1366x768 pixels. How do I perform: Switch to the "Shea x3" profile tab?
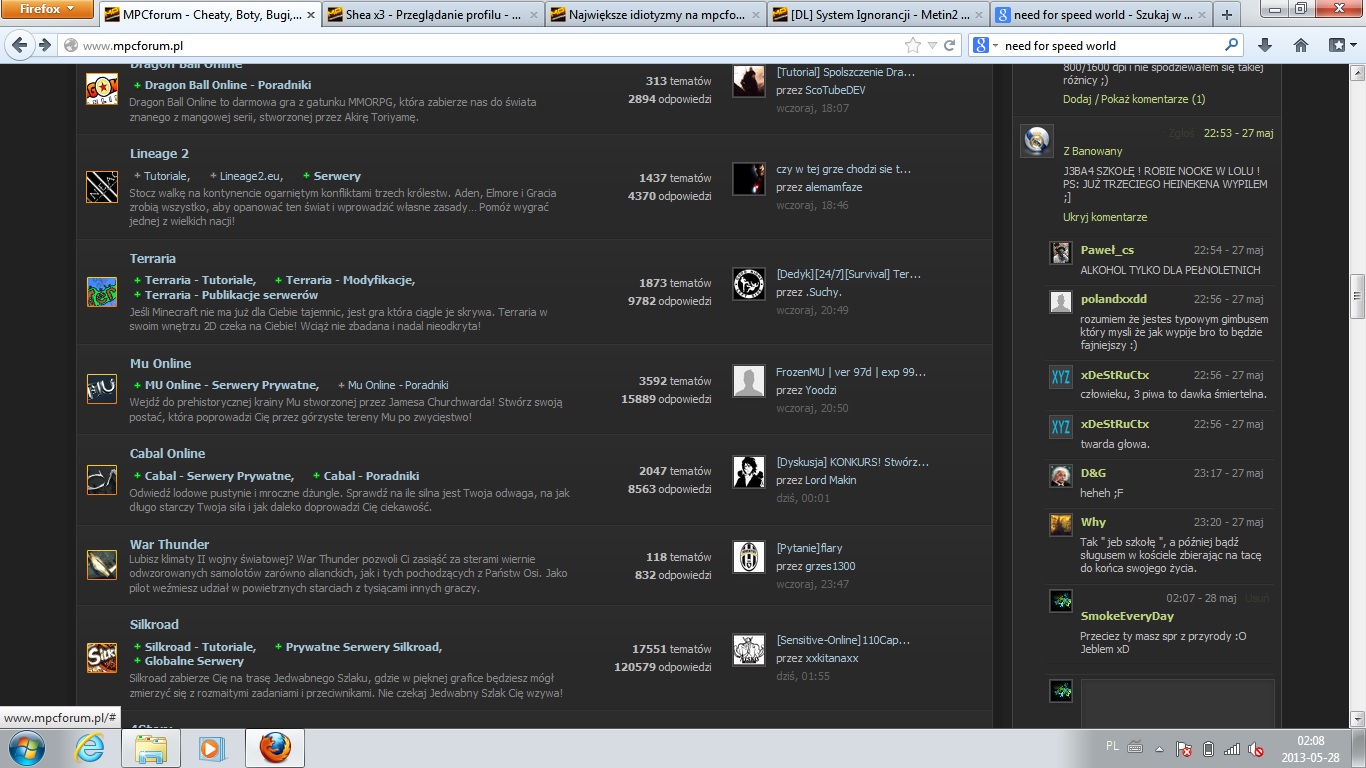click(x=434, y=15)
